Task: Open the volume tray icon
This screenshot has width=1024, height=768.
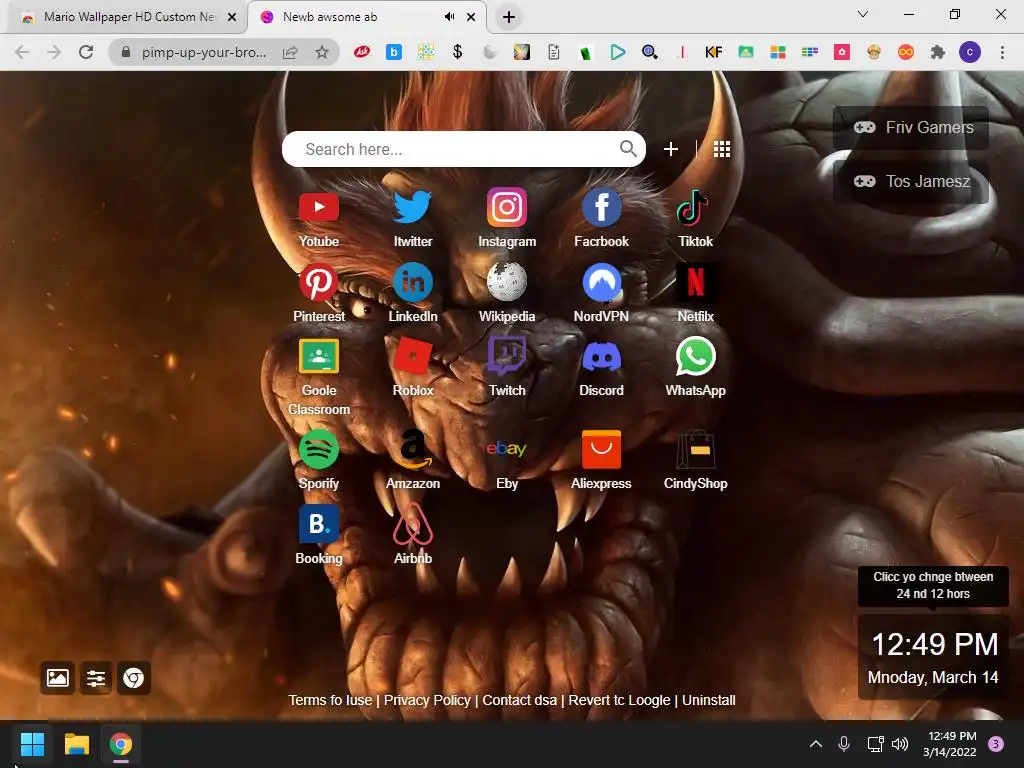Action: 900,744
